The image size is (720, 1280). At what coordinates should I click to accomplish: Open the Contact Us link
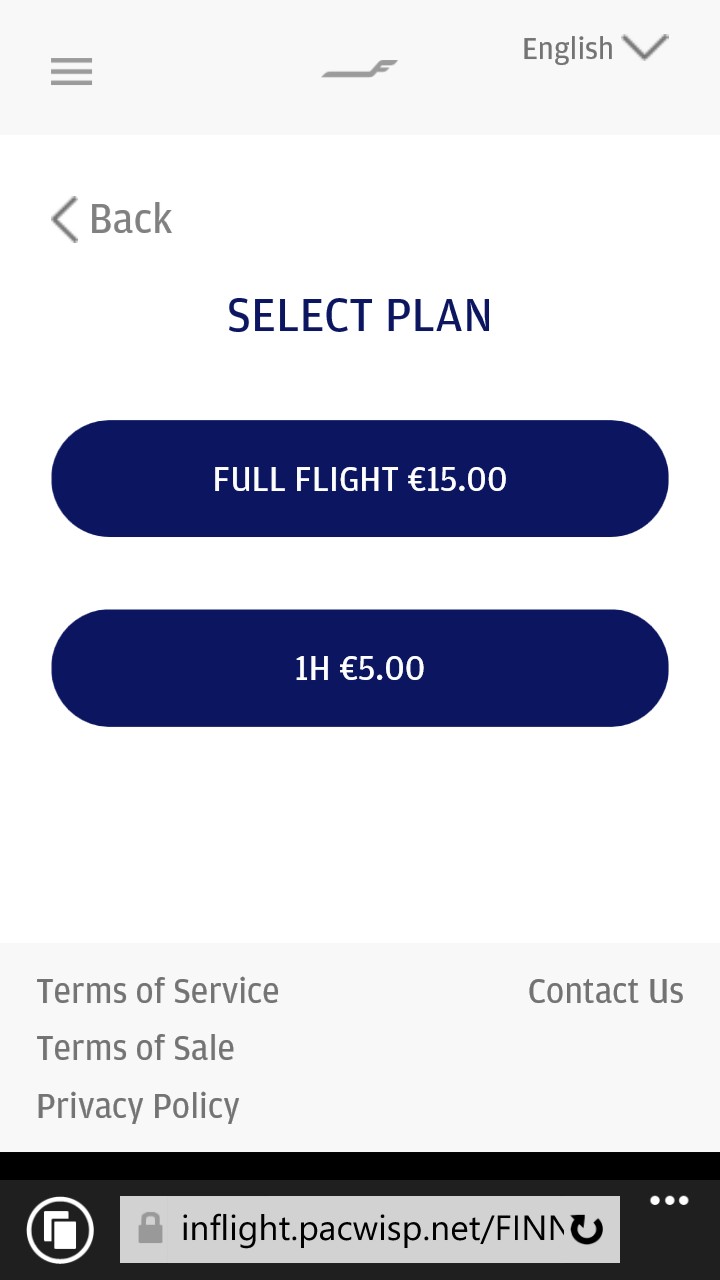click(x=605, y=991)
